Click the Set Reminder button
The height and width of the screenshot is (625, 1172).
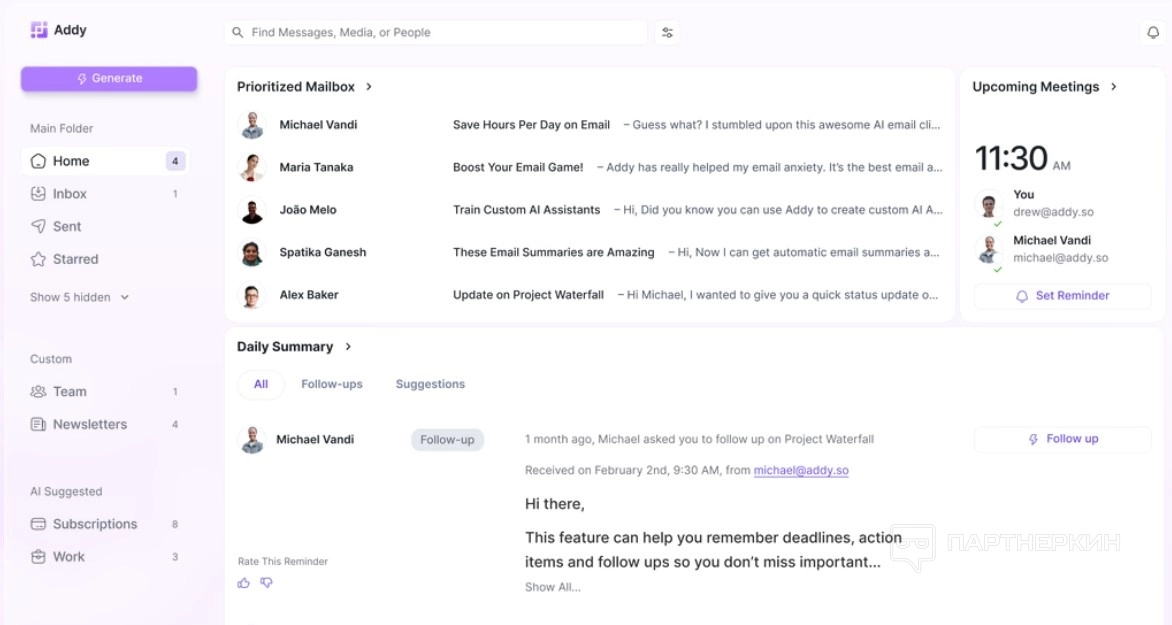point(1062,296)
